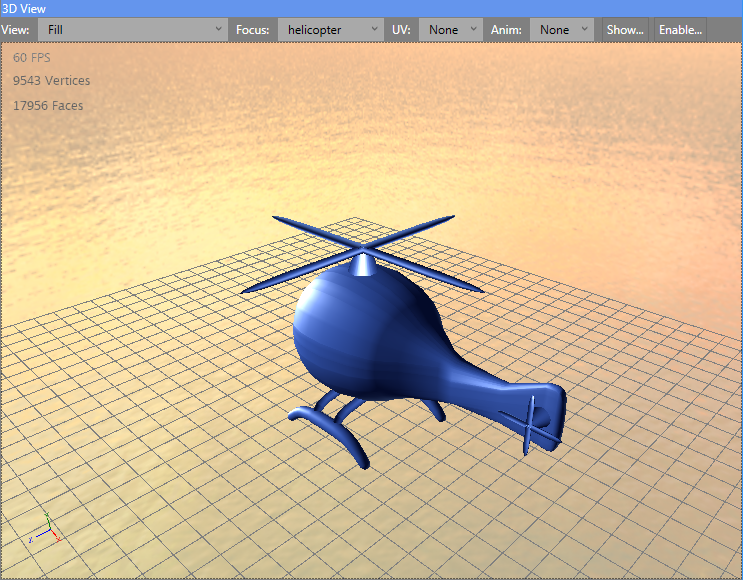The image size is (743, 580).
Task: Select the helicopter's tail boom
Action: [480, 375]
